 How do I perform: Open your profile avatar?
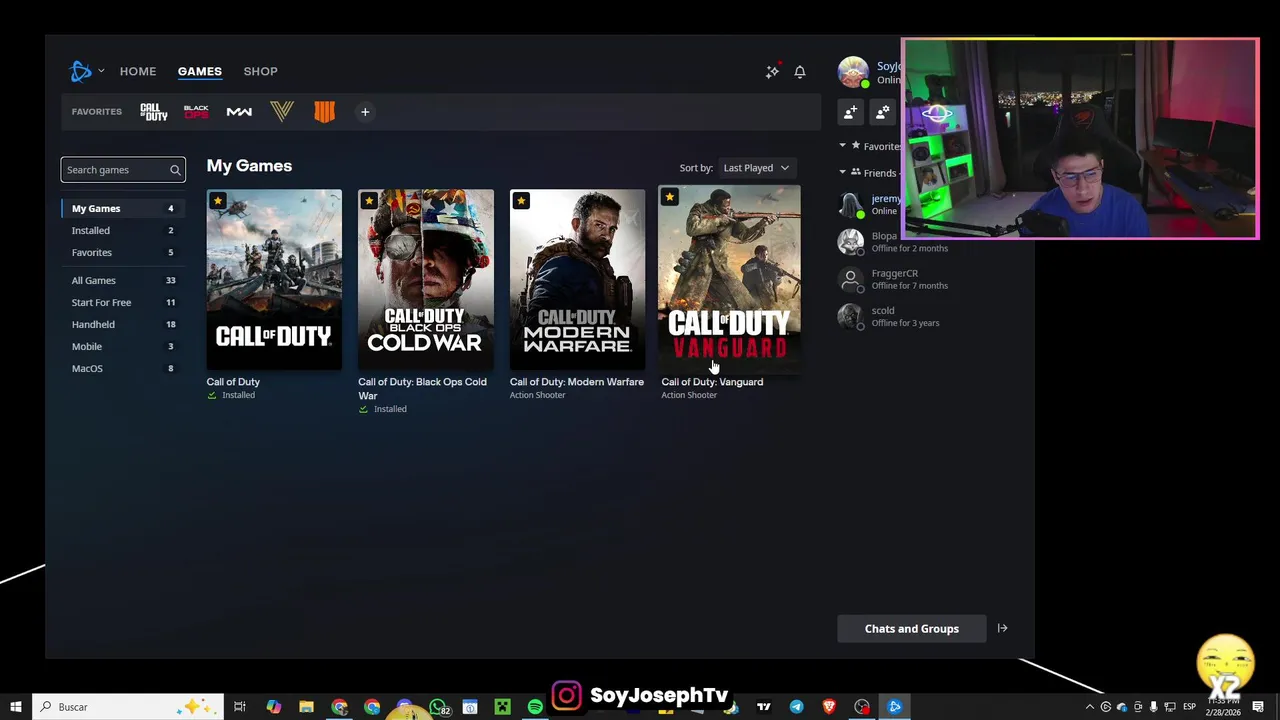point(853,72)
